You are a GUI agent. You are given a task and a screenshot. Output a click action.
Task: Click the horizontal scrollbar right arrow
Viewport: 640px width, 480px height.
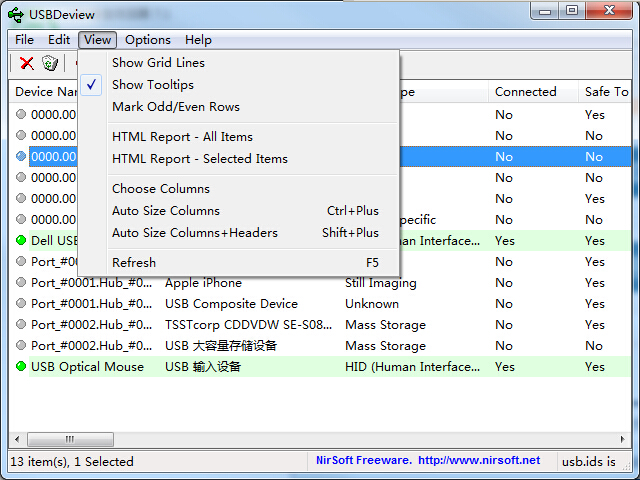point(622,439)
